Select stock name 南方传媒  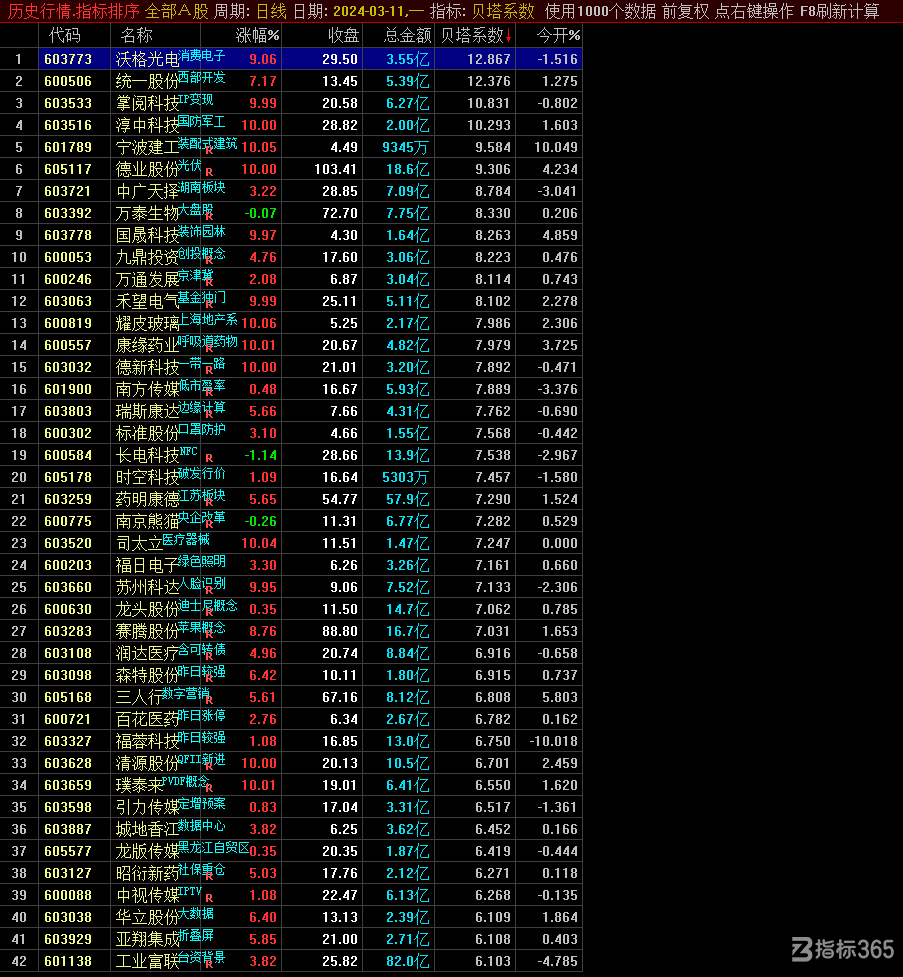pos(147,389)
